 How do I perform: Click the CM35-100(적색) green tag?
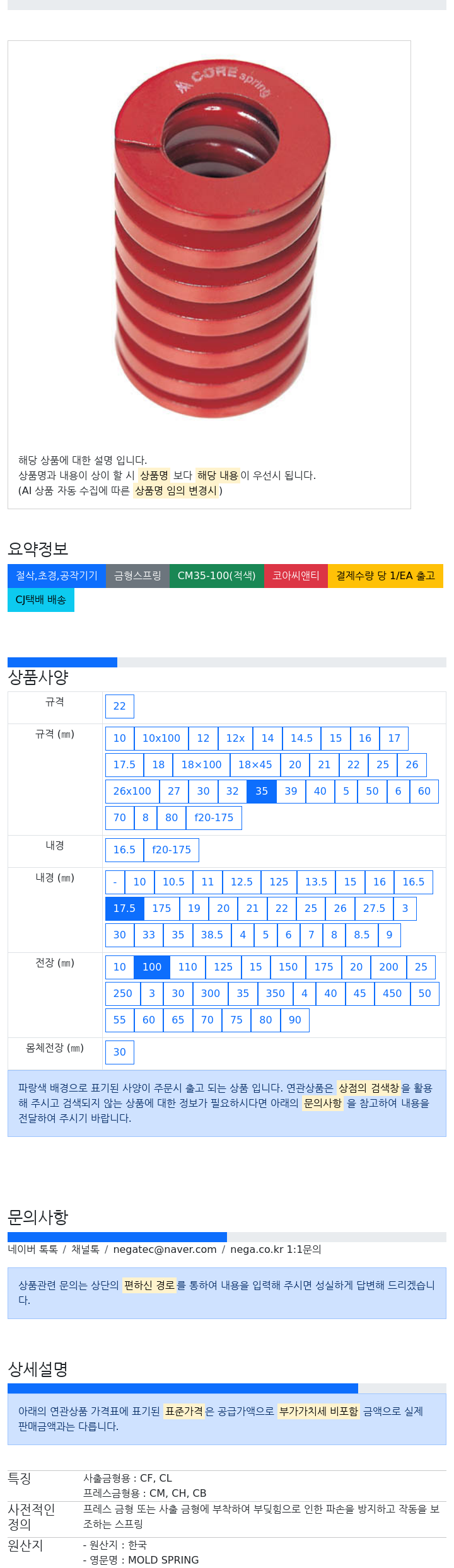tap(217, 576)
